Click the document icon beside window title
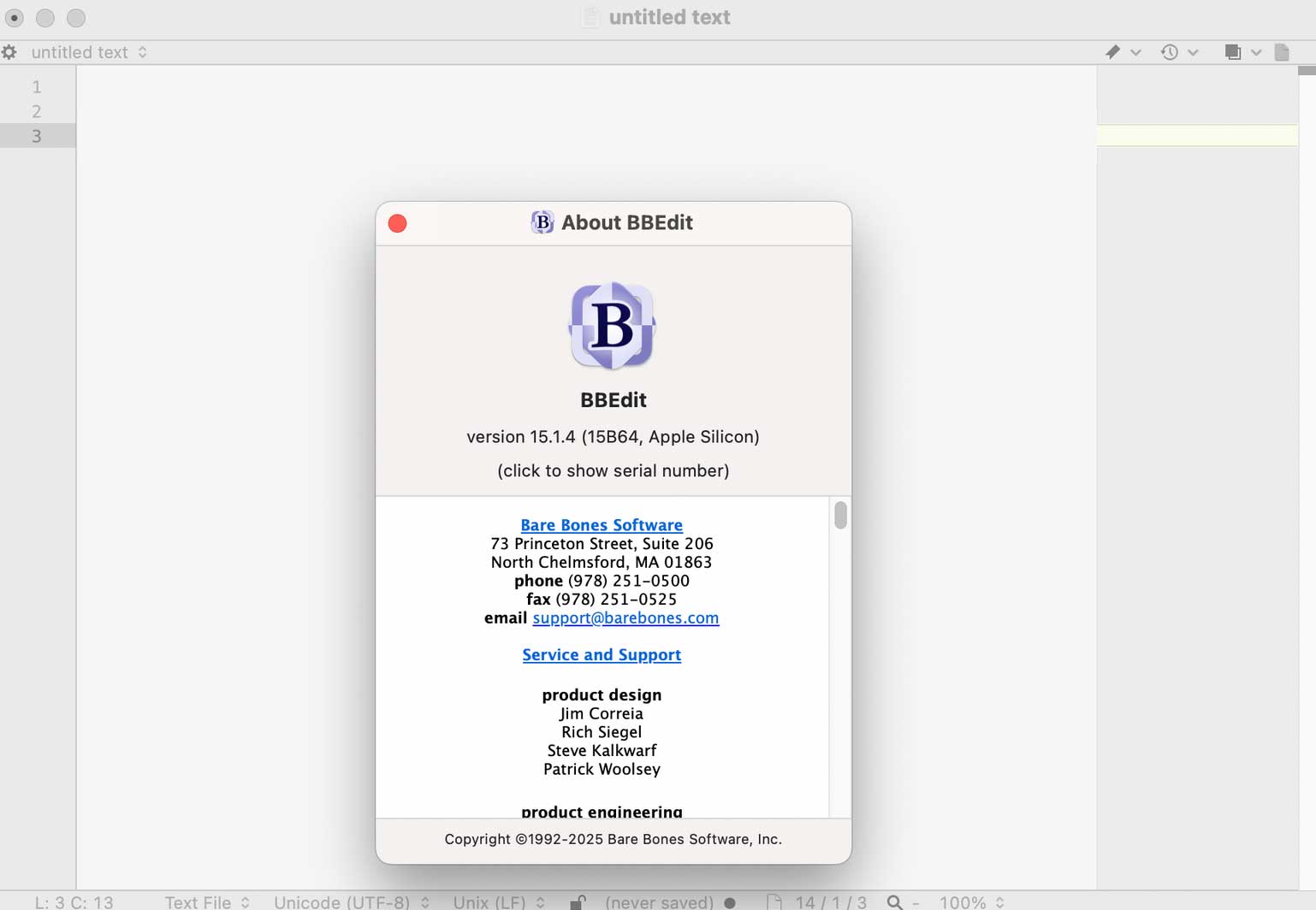Viewport: 1316px width, 910px height. 590,17
